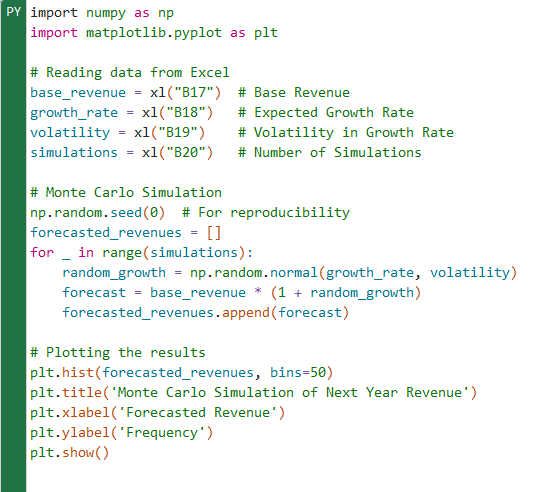This screenshot has height=492, width=534.
Task: Click the xl("B17") cell reference
Action: click(x=186, y=93)
